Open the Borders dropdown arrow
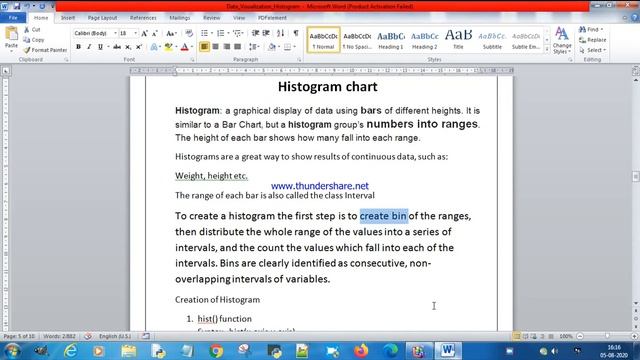This screenshot has height=360, width=640. (x=295, y=47)
